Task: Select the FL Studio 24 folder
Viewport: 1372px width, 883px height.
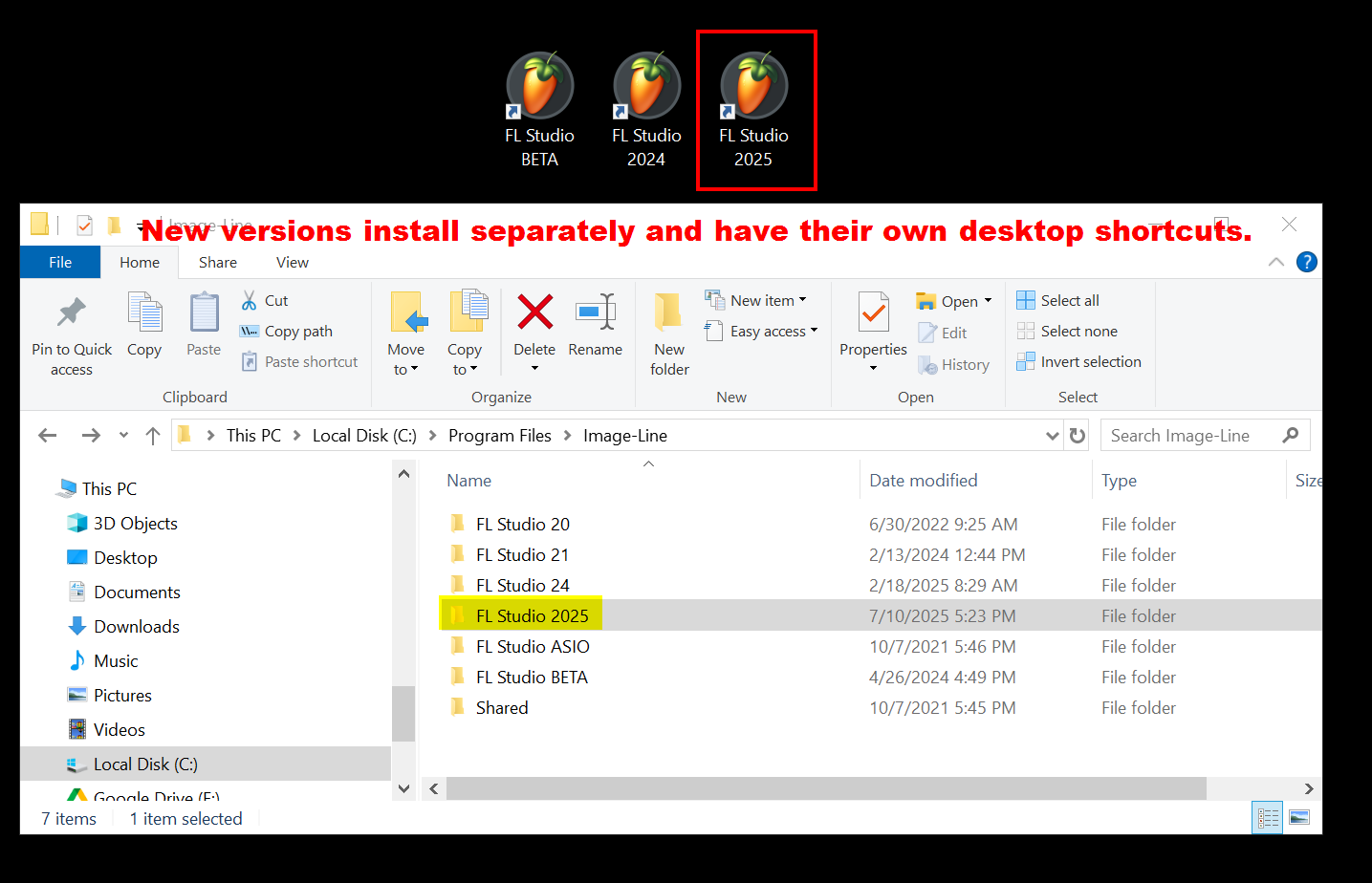Action: 522,585
